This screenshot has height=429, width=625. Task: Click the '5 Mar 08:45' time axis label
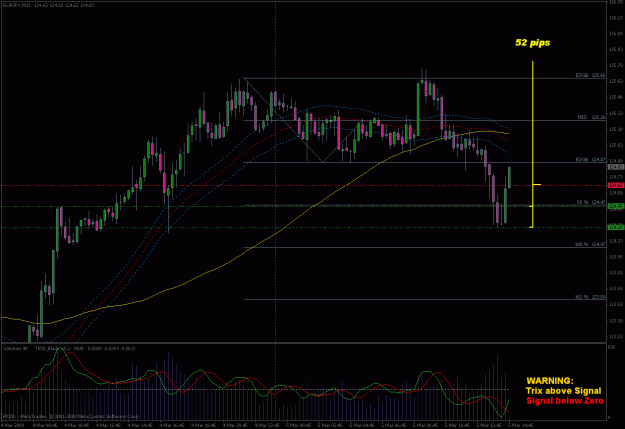pos(425,425)
